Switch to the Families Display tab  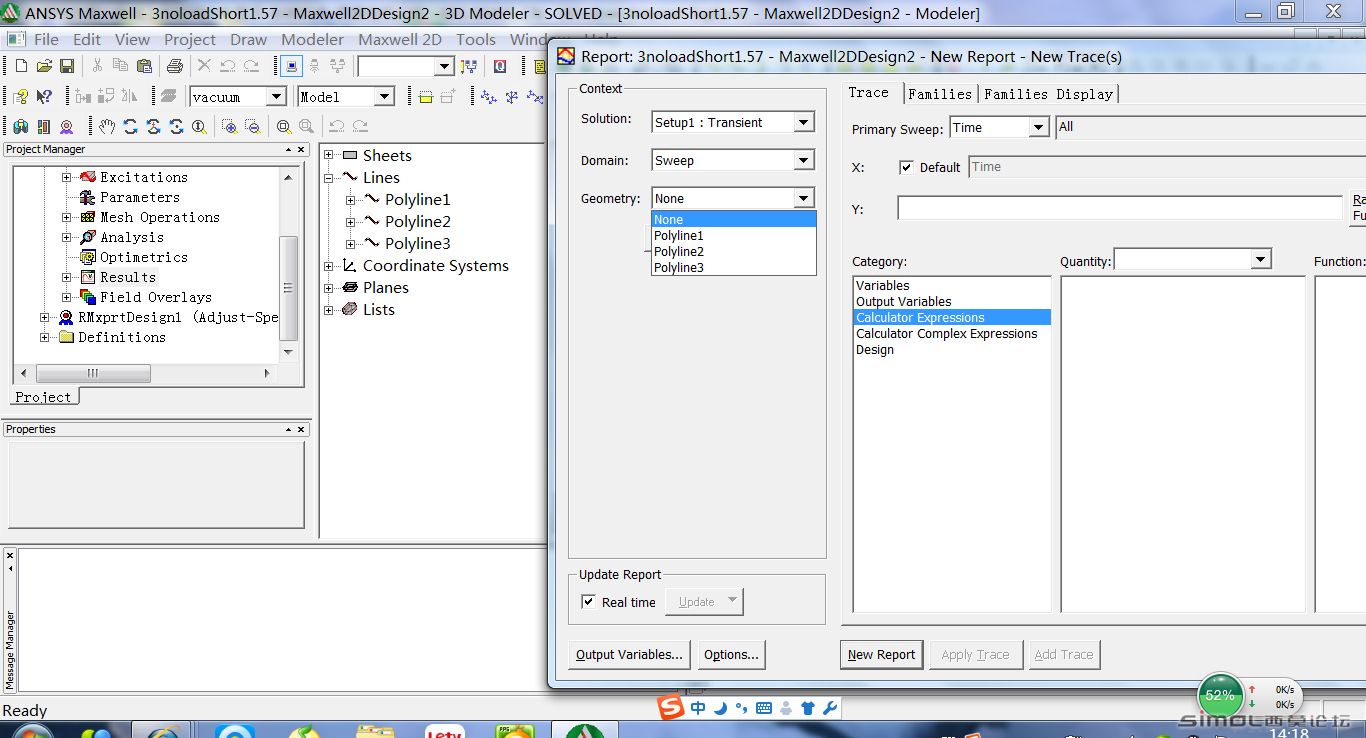[1048, 94]
